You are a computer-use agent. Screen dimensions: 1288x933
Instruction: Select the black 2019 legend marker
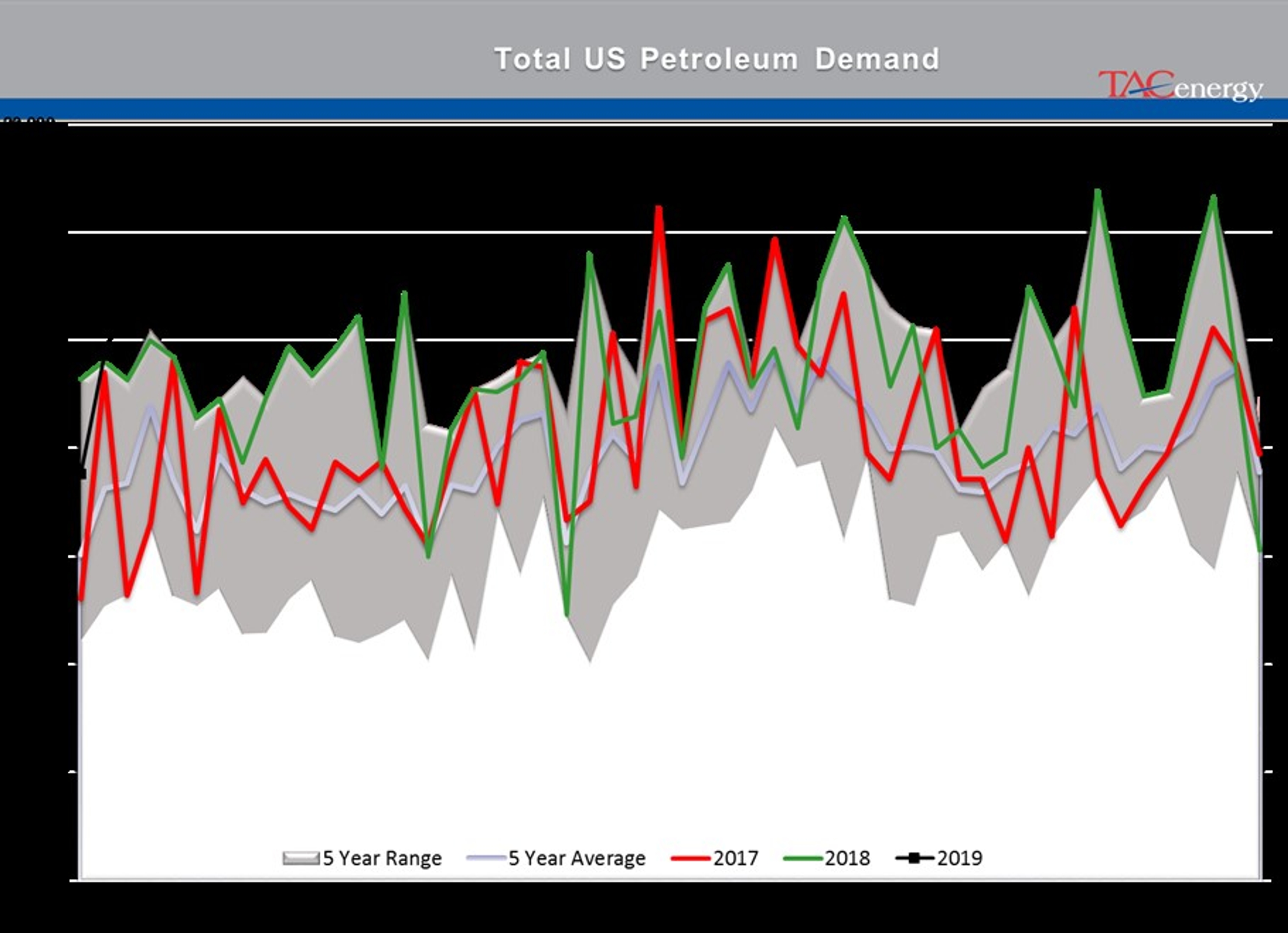pyautogui.click(x=915, y=858)
